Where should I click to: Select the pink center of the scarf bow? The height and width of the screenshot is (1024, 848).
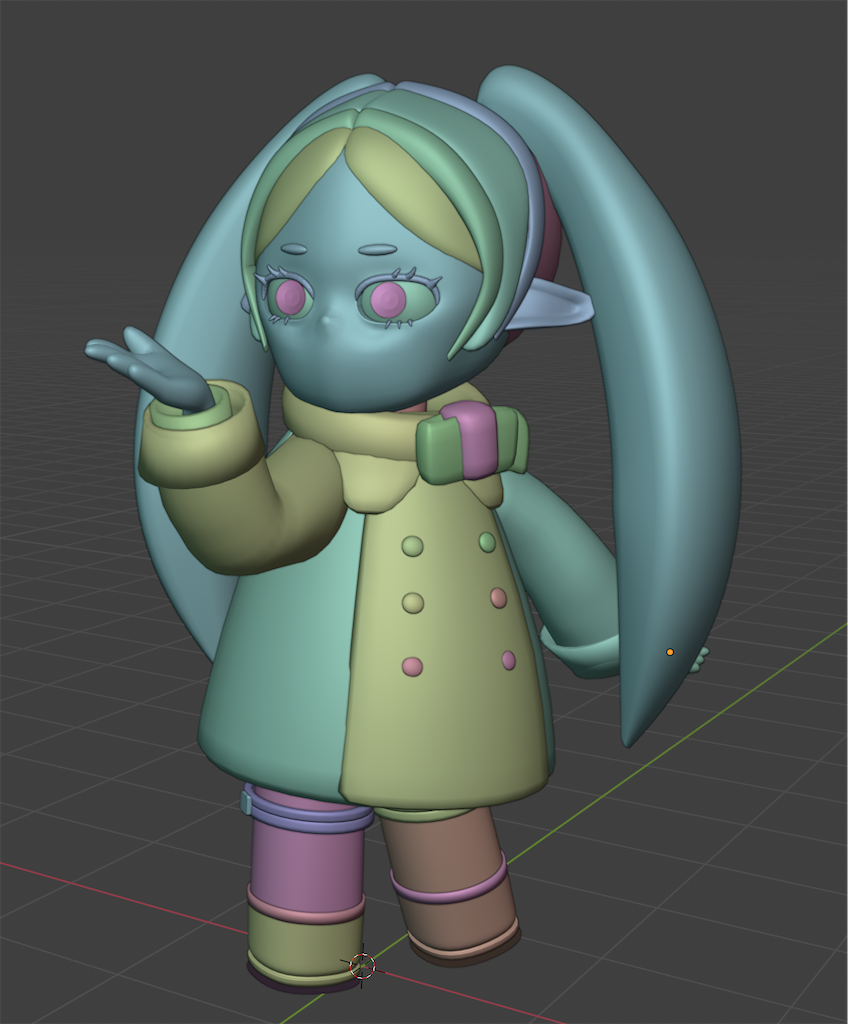(477, 442)
